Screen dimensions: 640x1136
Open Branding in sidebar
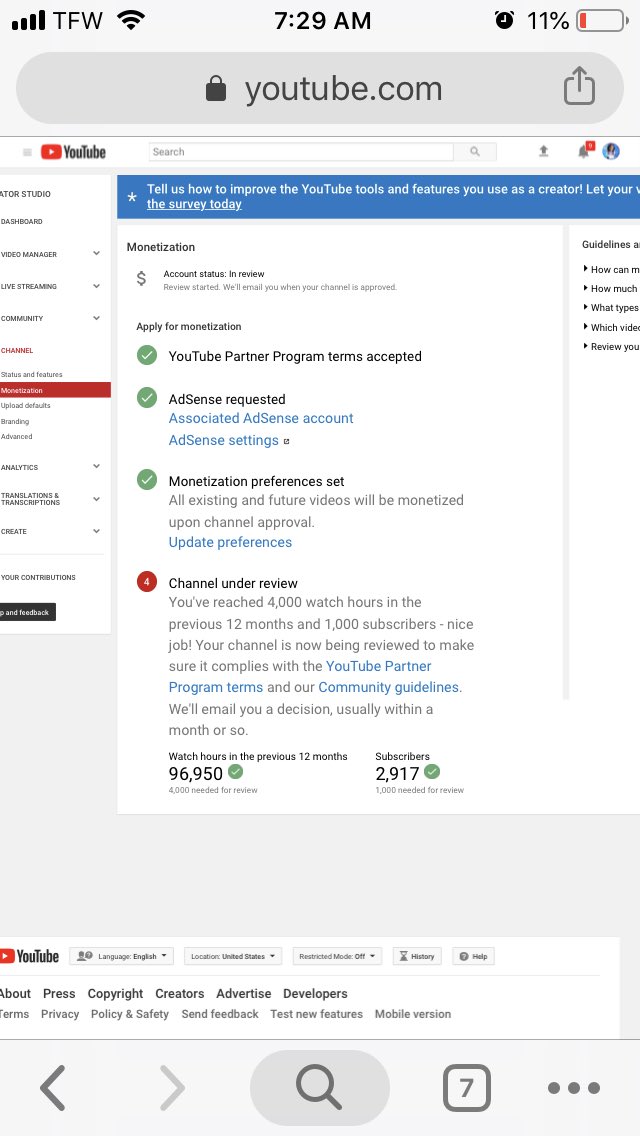click(14, 422)
